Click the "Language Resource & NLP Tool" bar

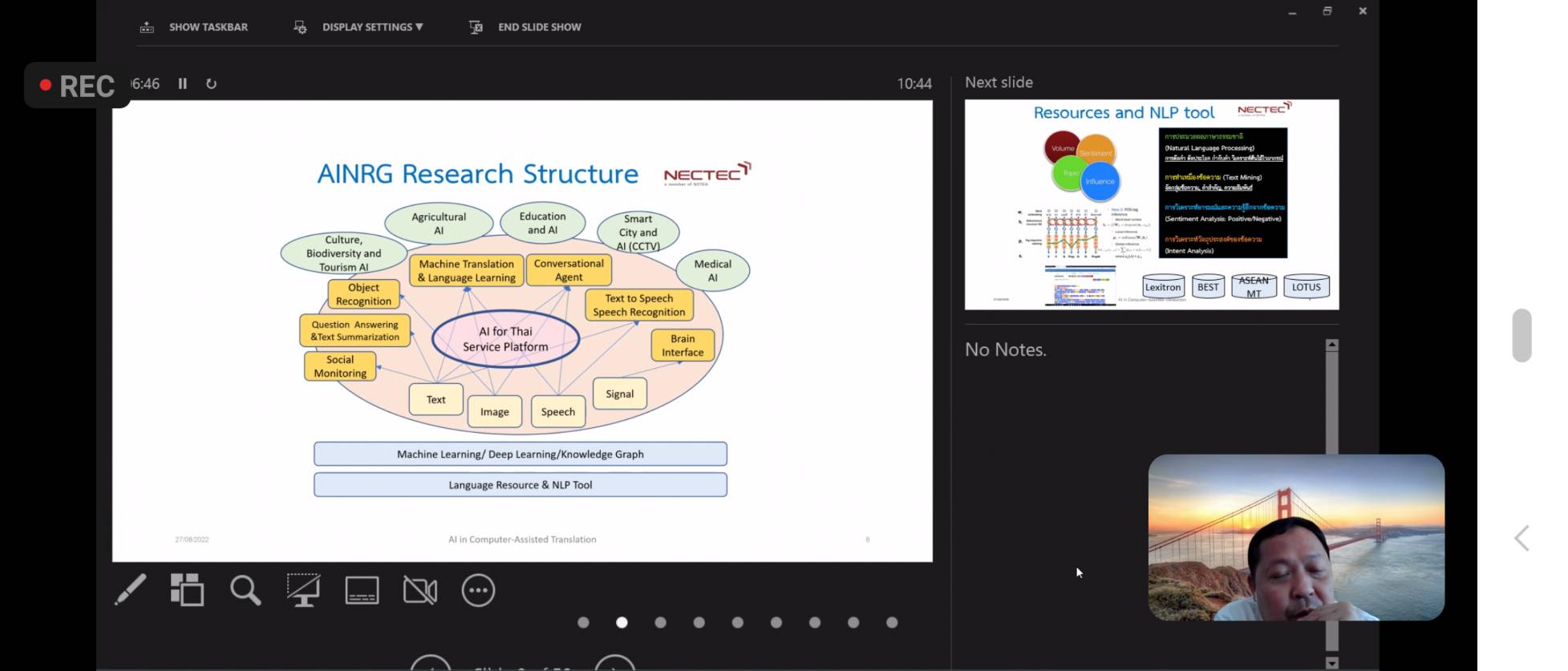click(521, 485)
